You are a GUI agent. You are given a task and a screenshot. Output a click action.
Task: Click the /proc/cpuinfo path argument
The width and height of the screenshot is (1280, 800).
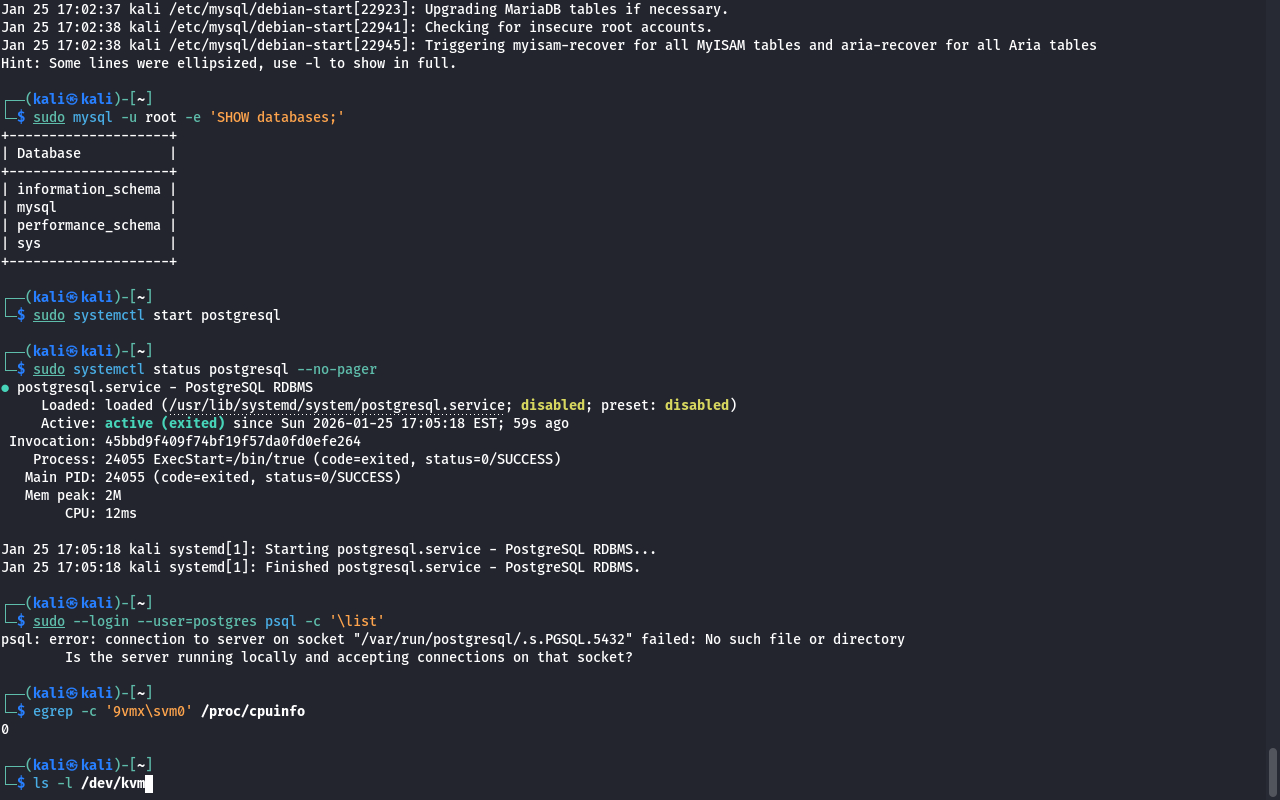click(x=253, y=711)
